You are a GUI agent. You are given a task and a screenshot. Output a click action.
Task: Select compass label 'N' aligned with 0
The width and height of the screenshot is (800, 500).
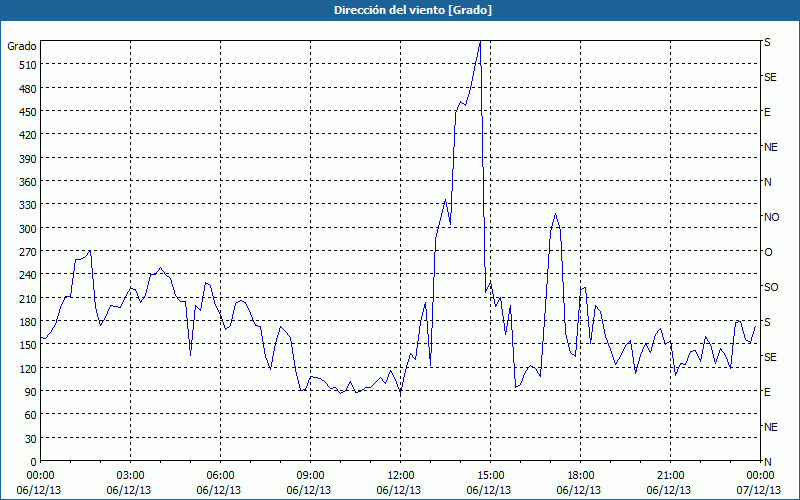click(x=767, y=462)
